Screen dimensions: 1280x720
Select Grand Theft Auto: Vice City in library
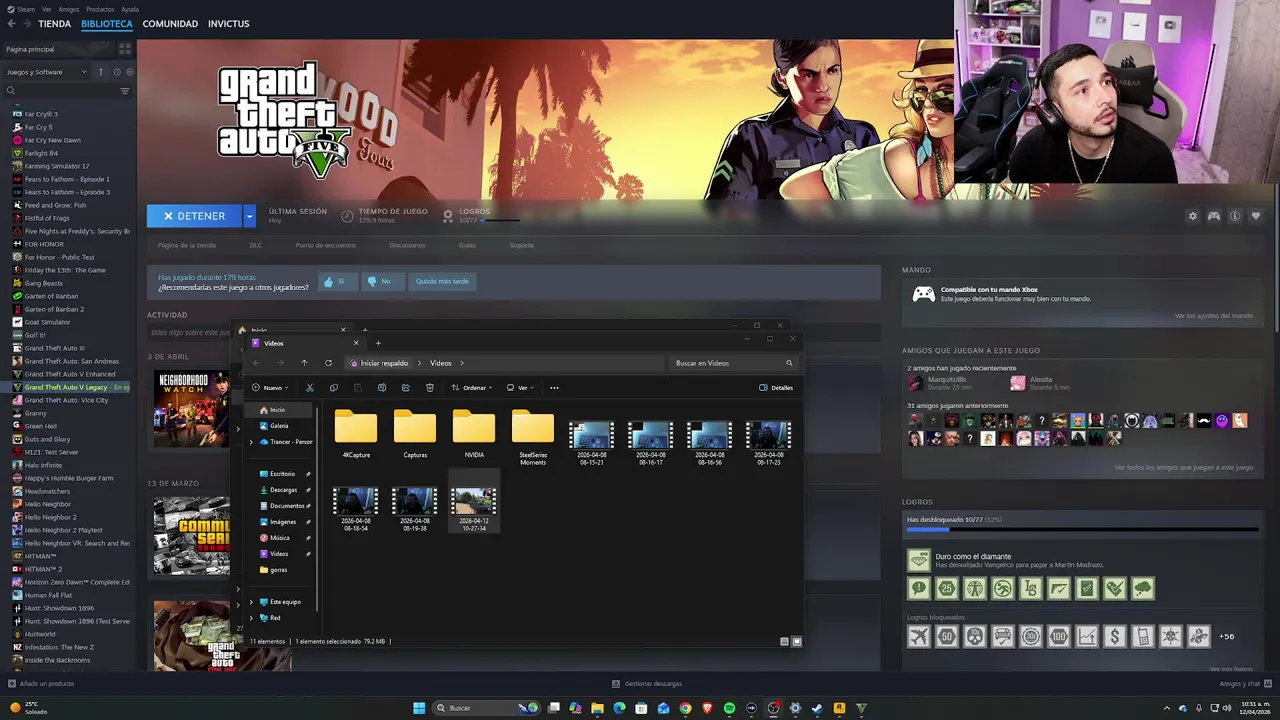click(66, 400)
